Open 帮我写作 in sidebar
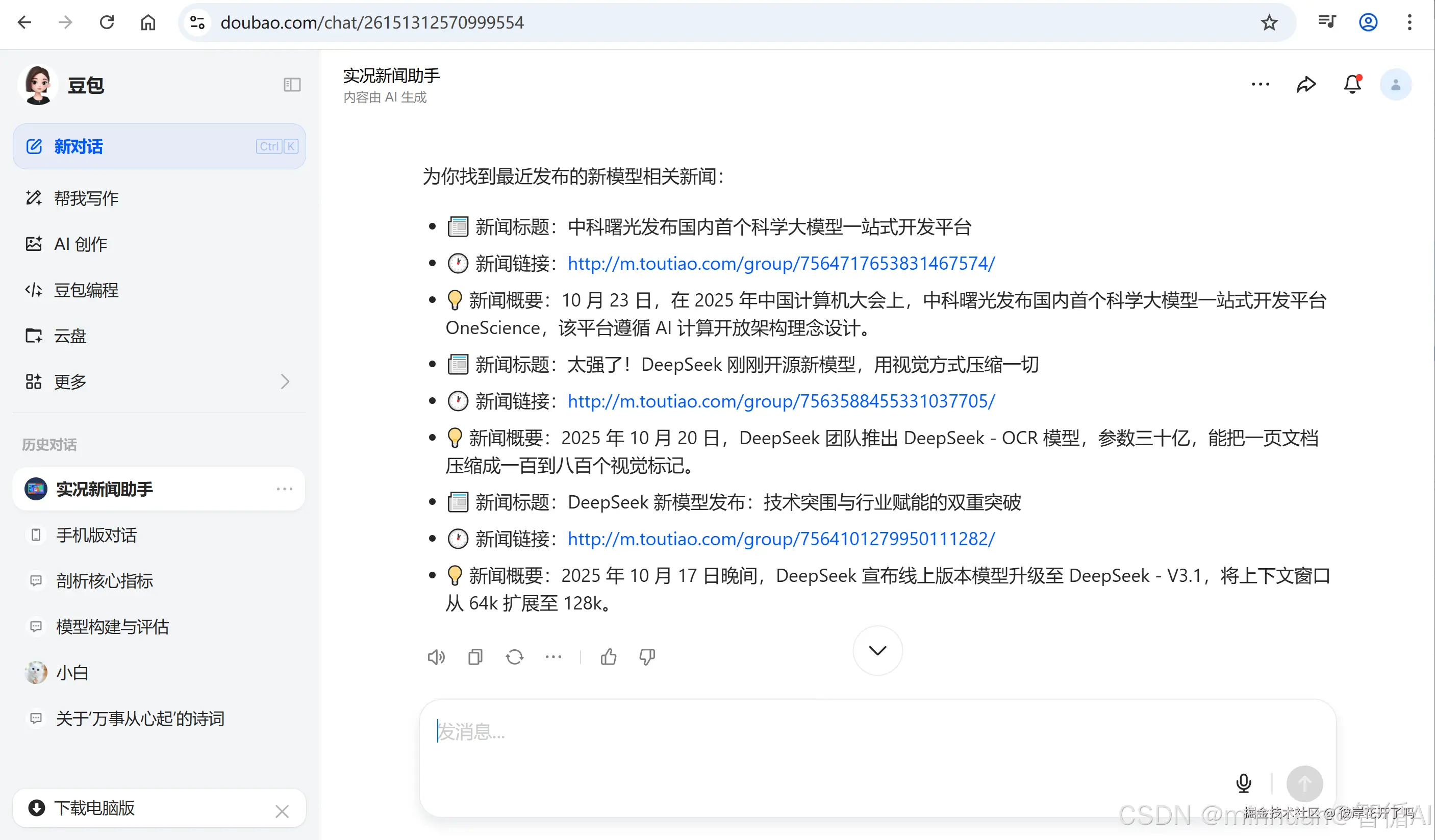1435x840 pixels. click(x=85, y=198)
